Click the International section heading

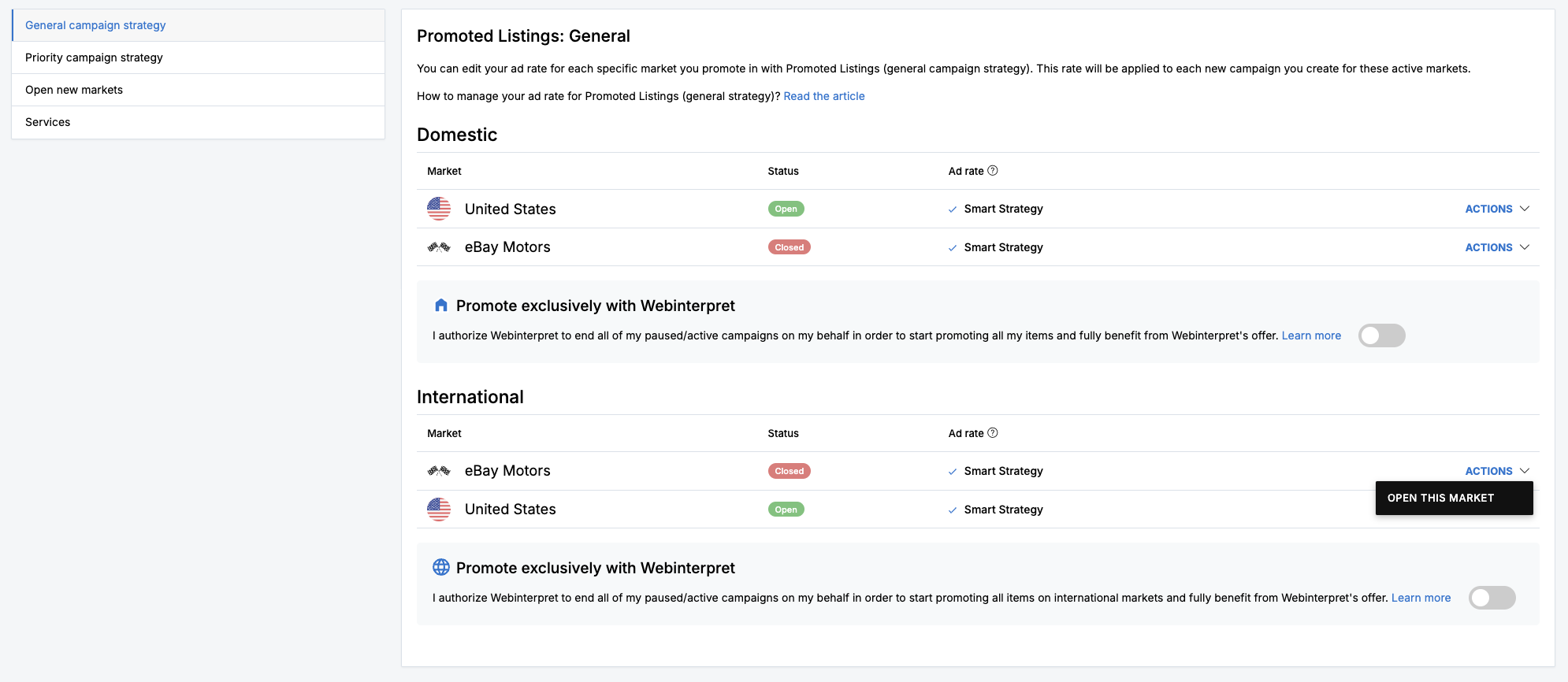pos(470,397)
